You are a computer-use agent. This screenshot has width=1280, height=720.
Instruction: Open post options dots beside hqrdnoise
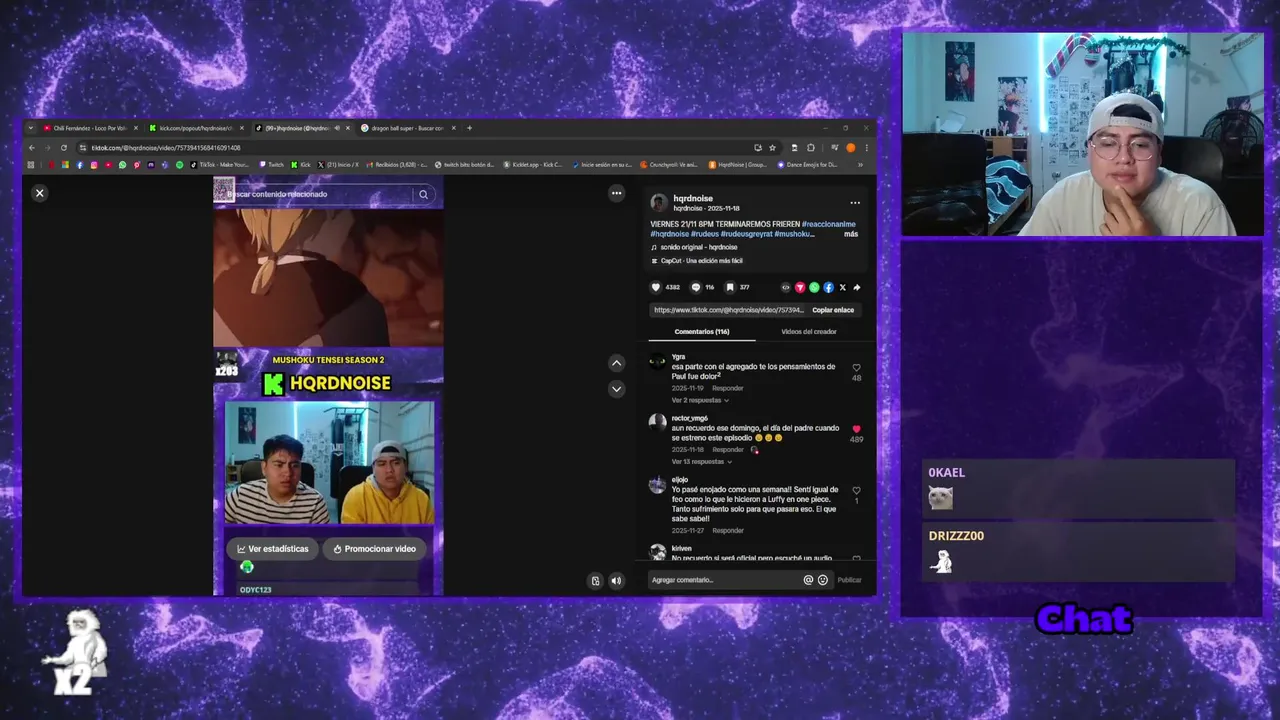[855, 203]
